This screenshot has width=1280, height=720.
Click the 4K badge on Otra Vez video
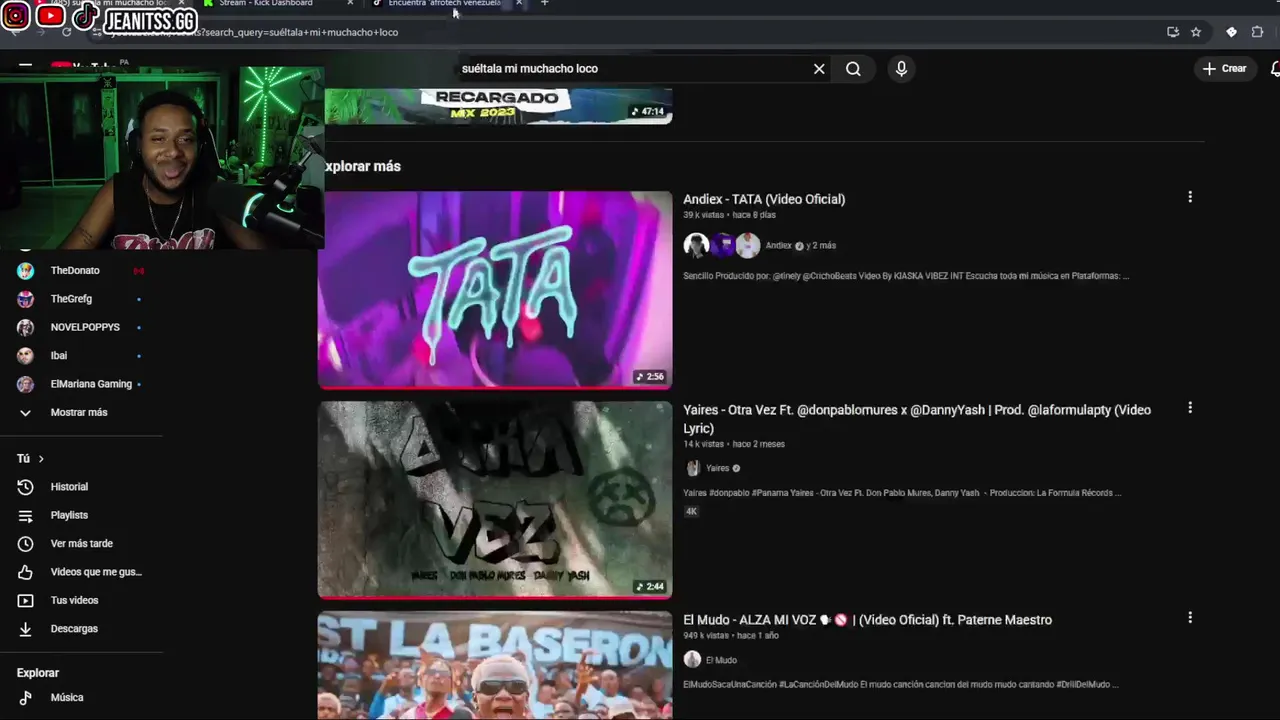tap(691, 512)
